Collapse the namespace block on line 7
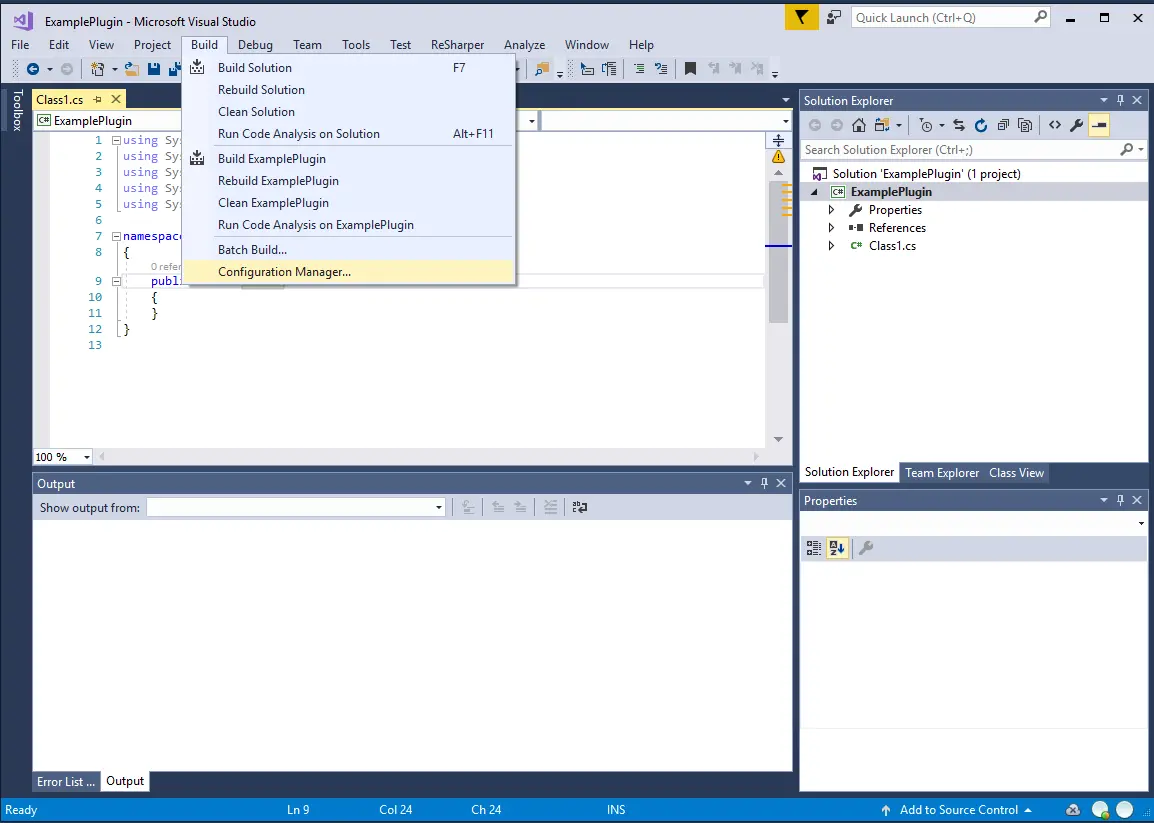 [116, 236]
